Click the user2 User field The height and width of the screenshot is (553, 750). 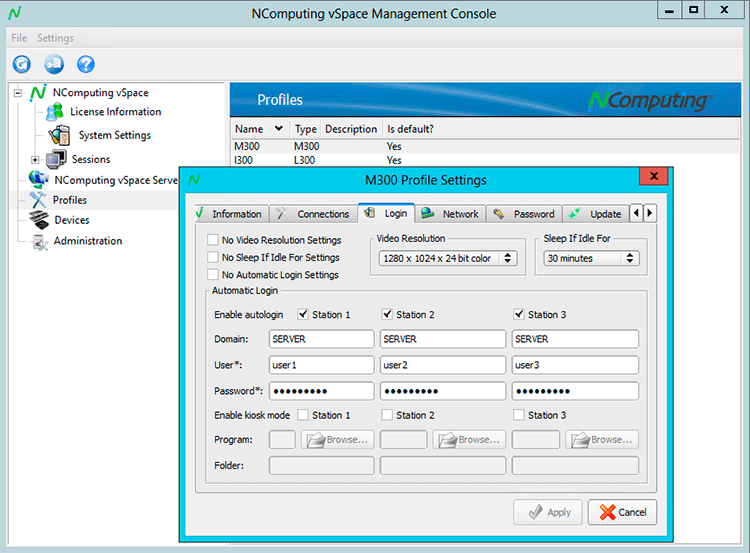click(443, 365)
